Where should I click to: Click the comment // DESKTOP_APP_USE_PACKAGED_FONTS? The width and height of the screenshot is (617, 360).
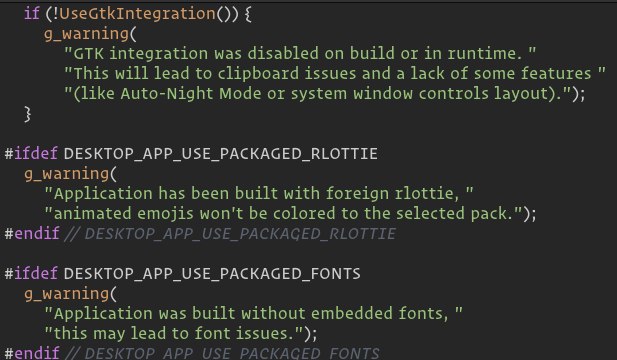coord(222,353)
